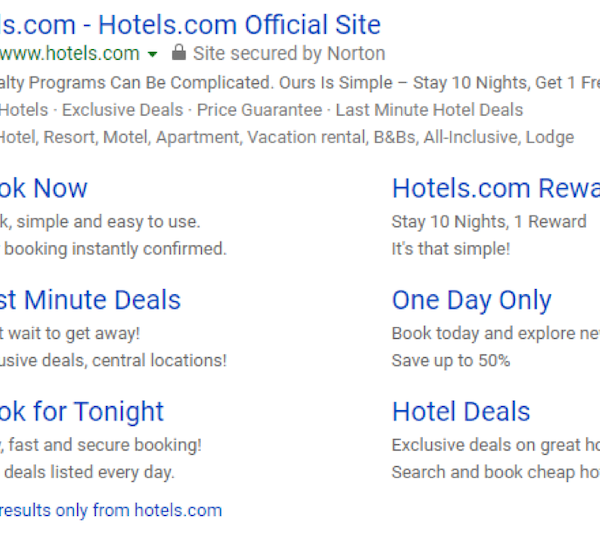The height and width of the screenshot is (539, 600).
Task: Select the Book Now sitelink
Action: pyautogui.click(x=44, y=188)
